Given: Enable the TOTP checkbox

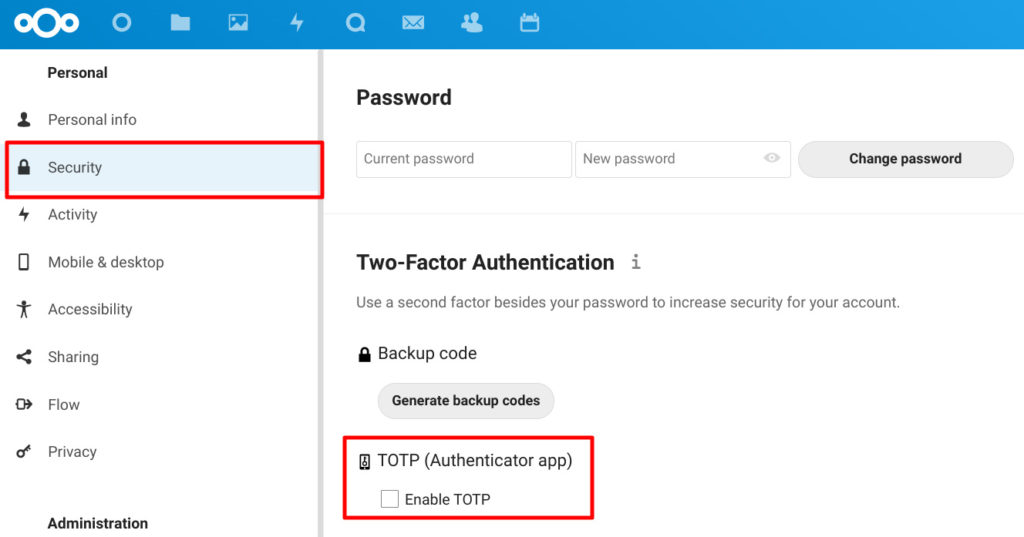Looking at the screenshot, I should tap(390, 499).
